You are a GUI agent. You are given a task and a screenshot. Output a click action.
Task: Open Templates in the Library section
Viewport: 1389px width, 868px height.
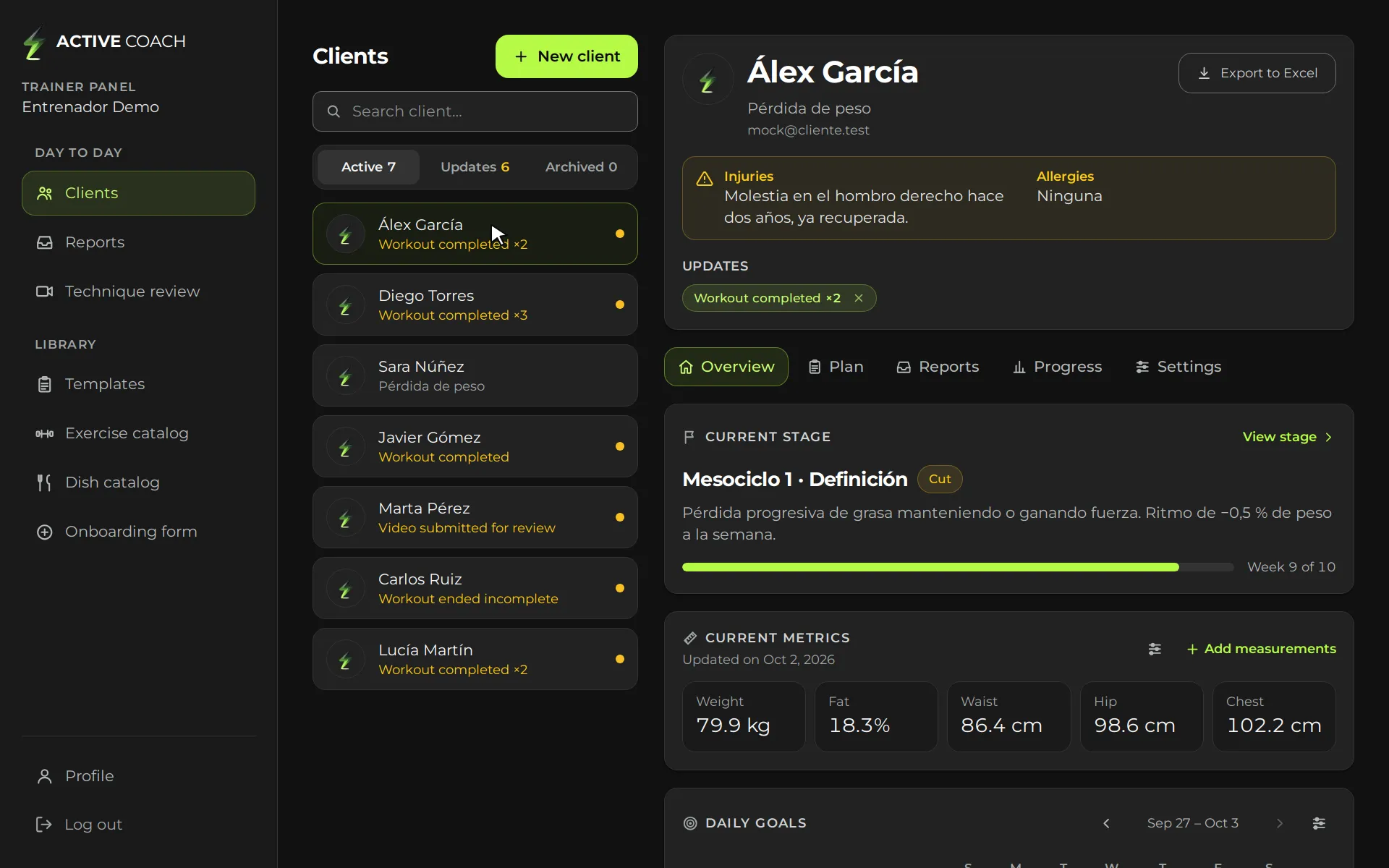tap(138, 384)
